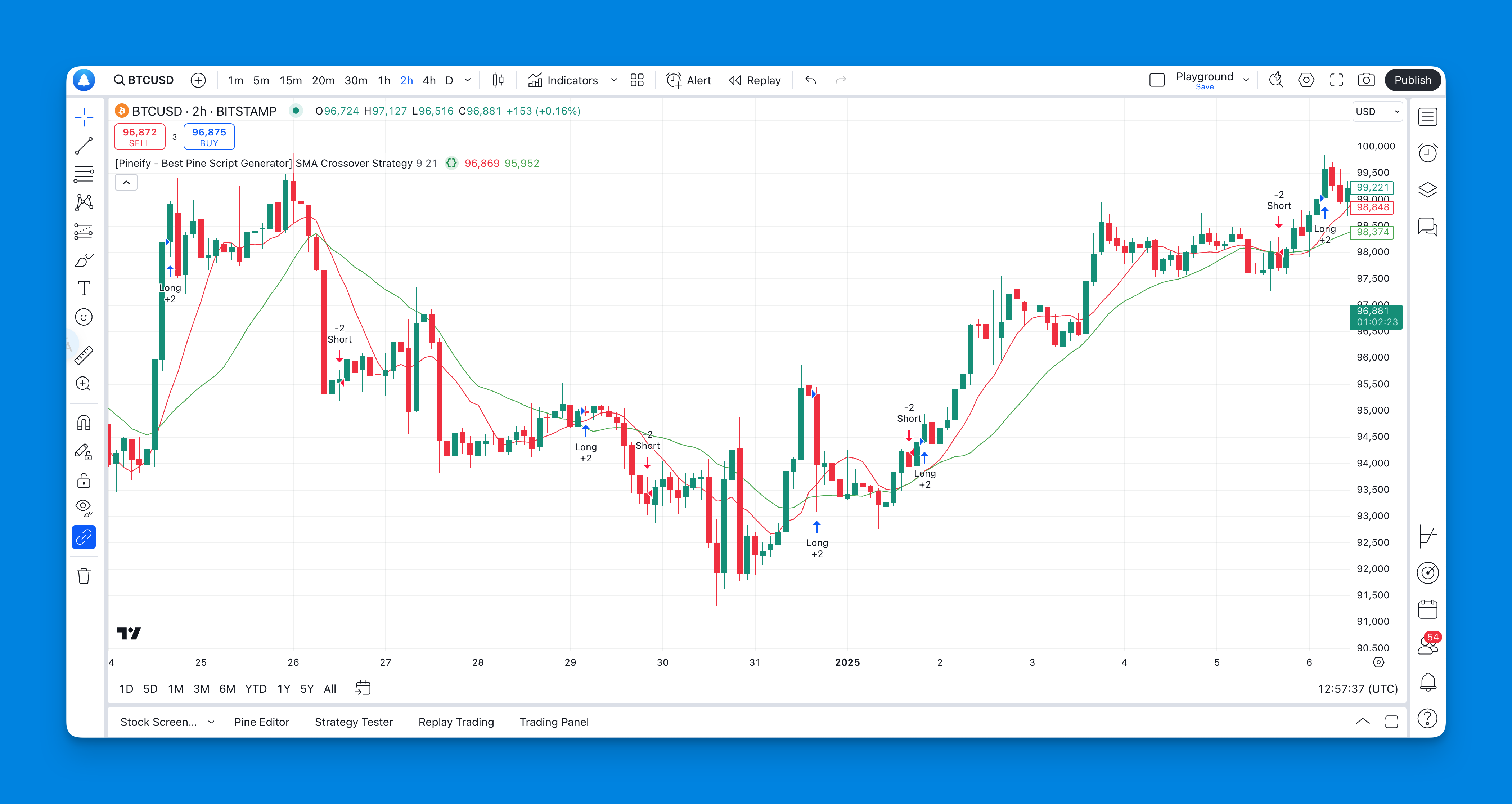
Task: Open the USD currency dropdown
Action: coord(1377,112)
